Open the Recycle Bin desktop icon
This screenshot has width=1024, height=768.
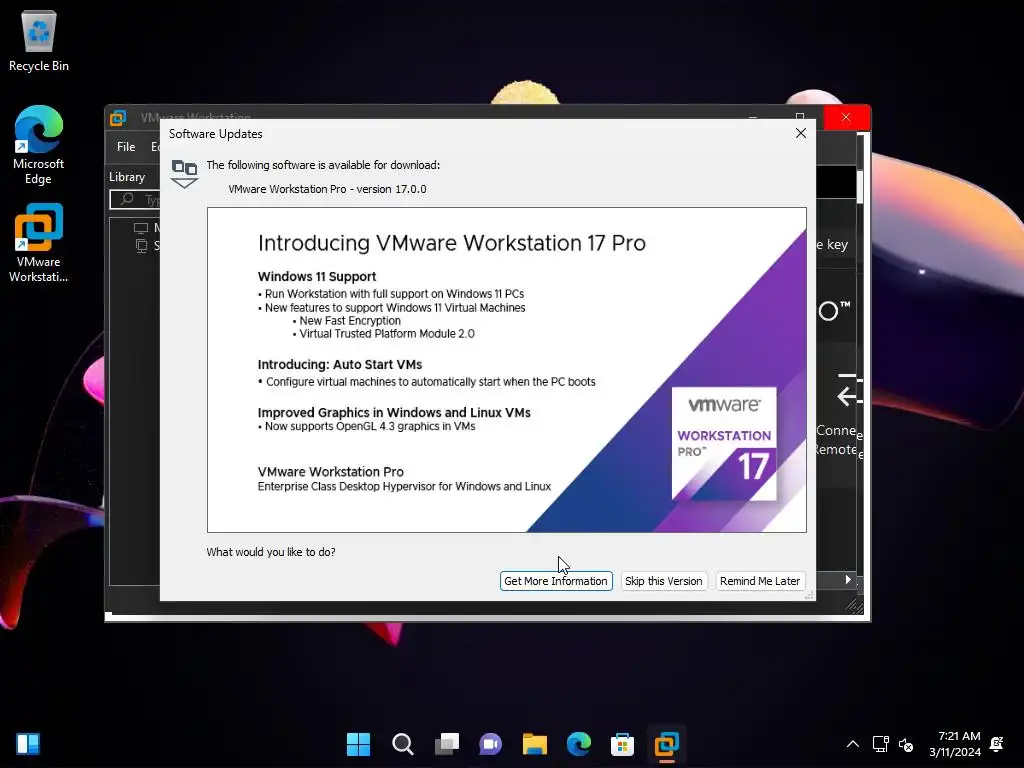coord(39,40)
